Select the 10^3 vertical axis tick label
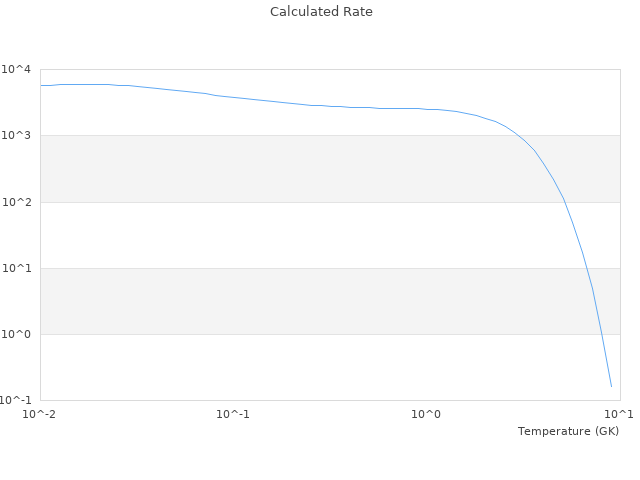This screenshot has height=480, width=640. point(16,135)
